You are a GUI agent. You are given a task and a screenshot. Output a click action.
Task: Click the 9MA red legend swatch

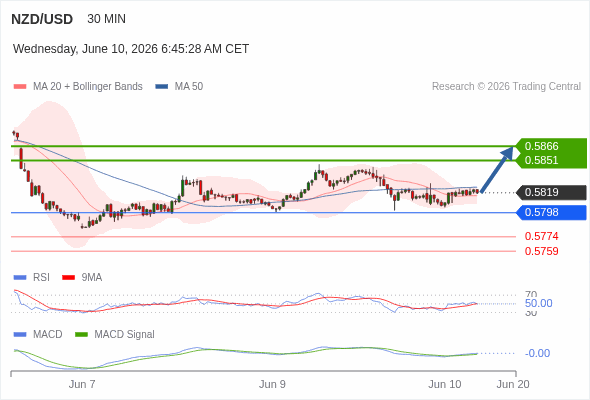coord(68,278)
